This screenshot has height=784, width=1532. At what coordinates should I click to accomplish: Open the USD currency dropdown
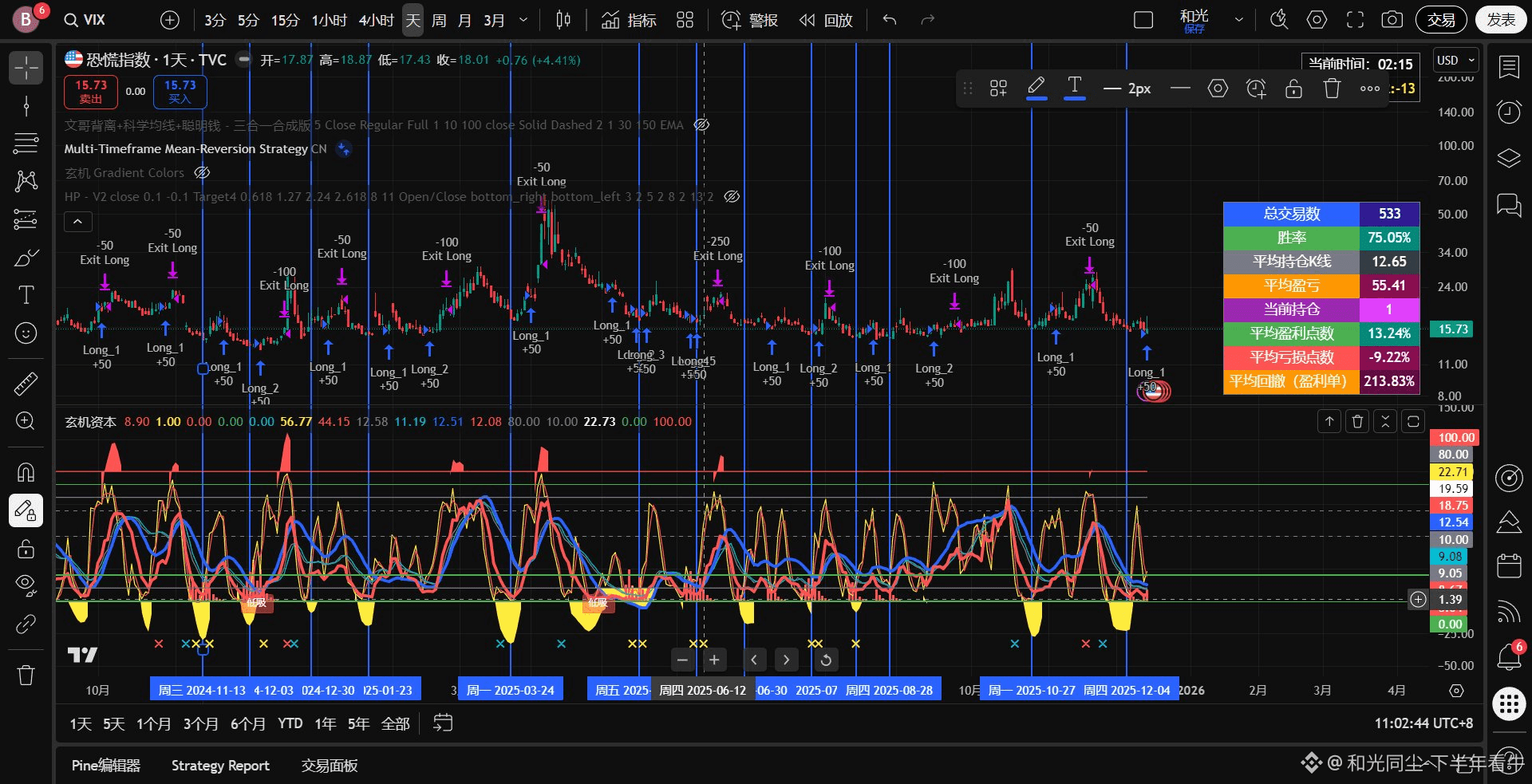(1455, 61)
